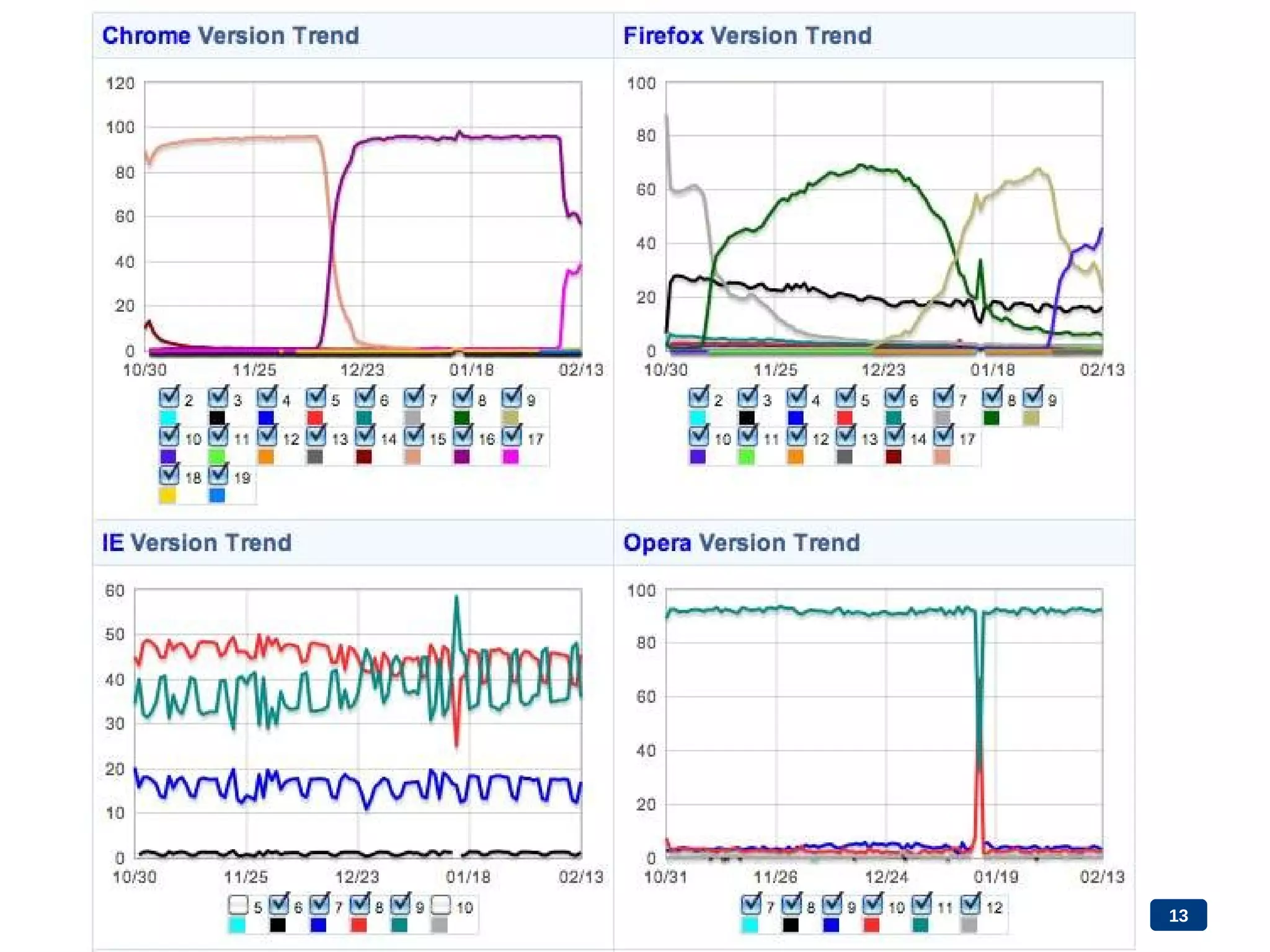Viewport: 1270px width, 952px height.
Task: Uncheck Chrome version 15 checkbox
Action: point(413,436)
